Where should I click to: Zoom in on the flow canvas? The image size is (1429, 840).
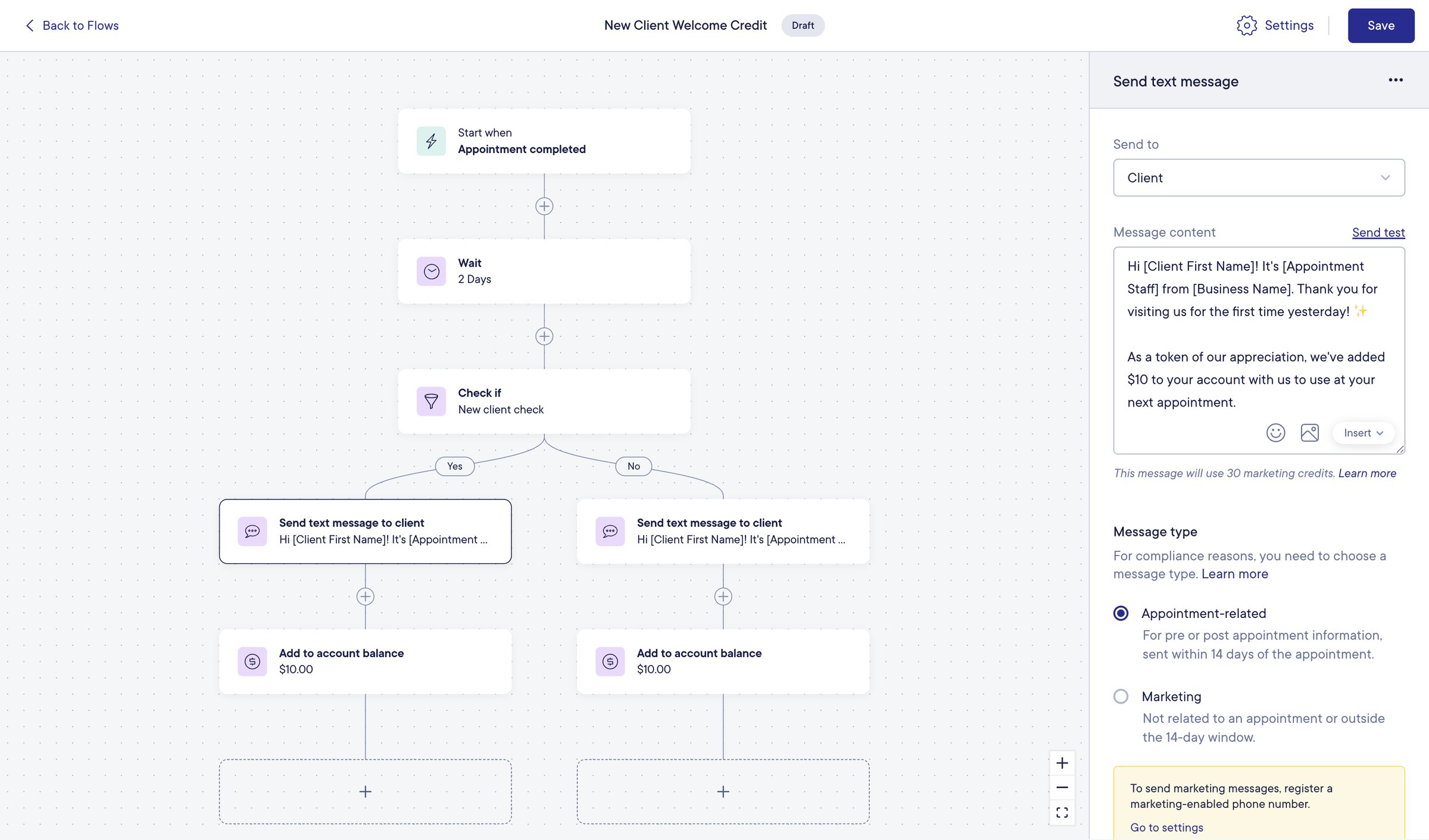coord(1062,763)
